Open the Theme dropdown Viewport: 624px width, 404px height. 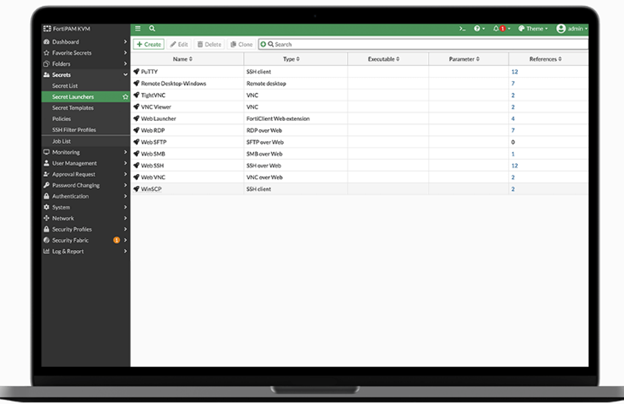pyautogui.click(x=533, y=29)
